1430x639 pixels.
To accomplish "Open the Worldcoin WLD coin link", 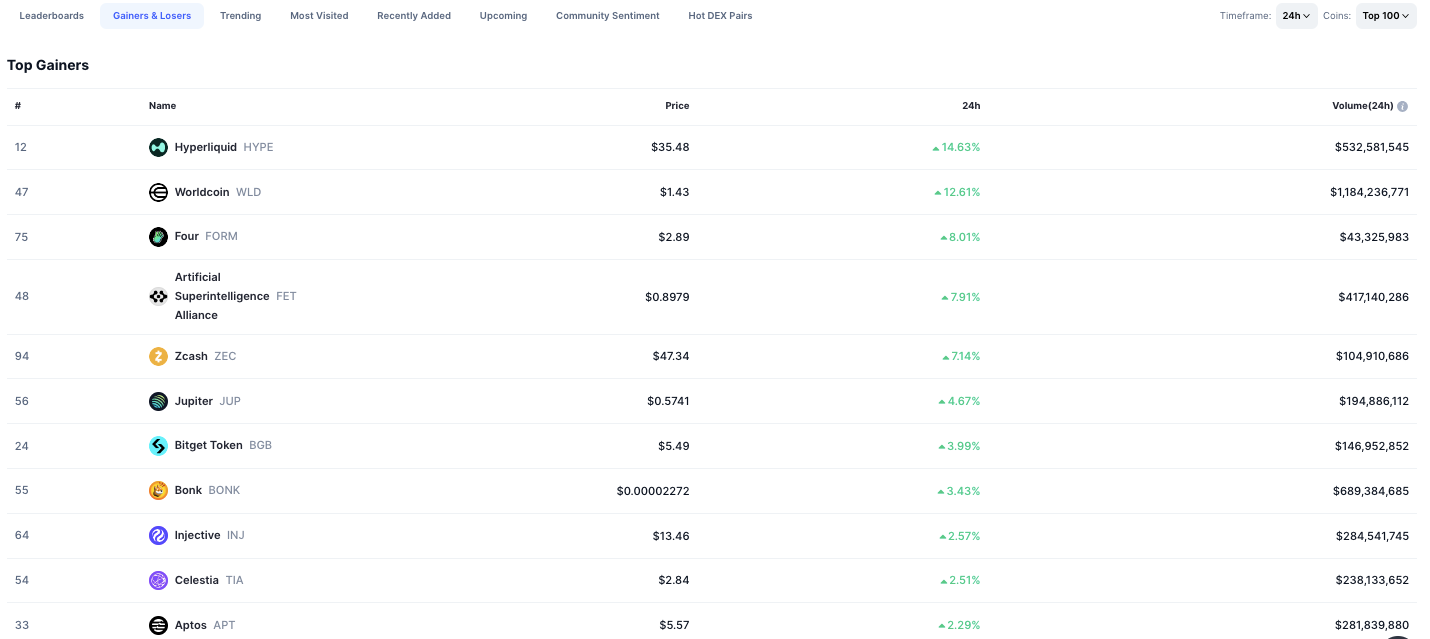I will tap(205, 192).
